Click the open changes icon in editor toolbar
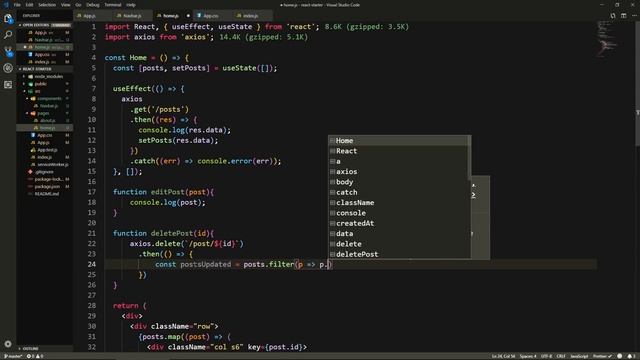The height and width of the screenshot is (360, 640). (x=613, y=16)
